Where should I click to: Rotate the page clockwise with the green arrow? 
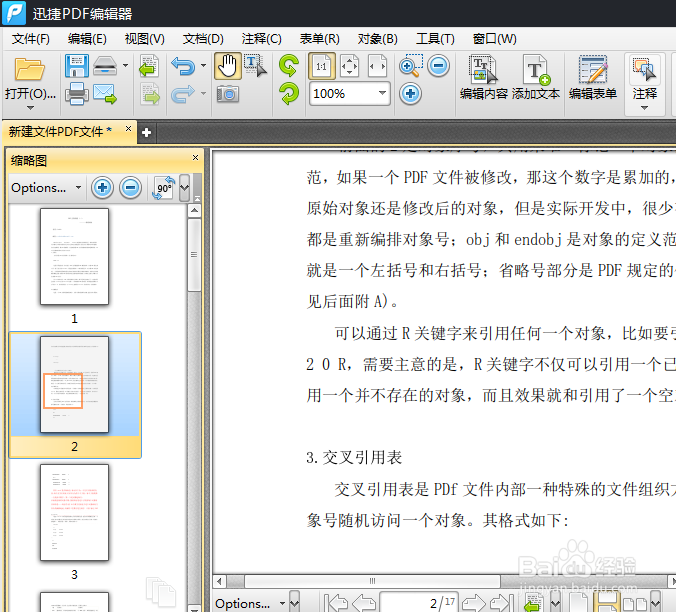point(288,94)
